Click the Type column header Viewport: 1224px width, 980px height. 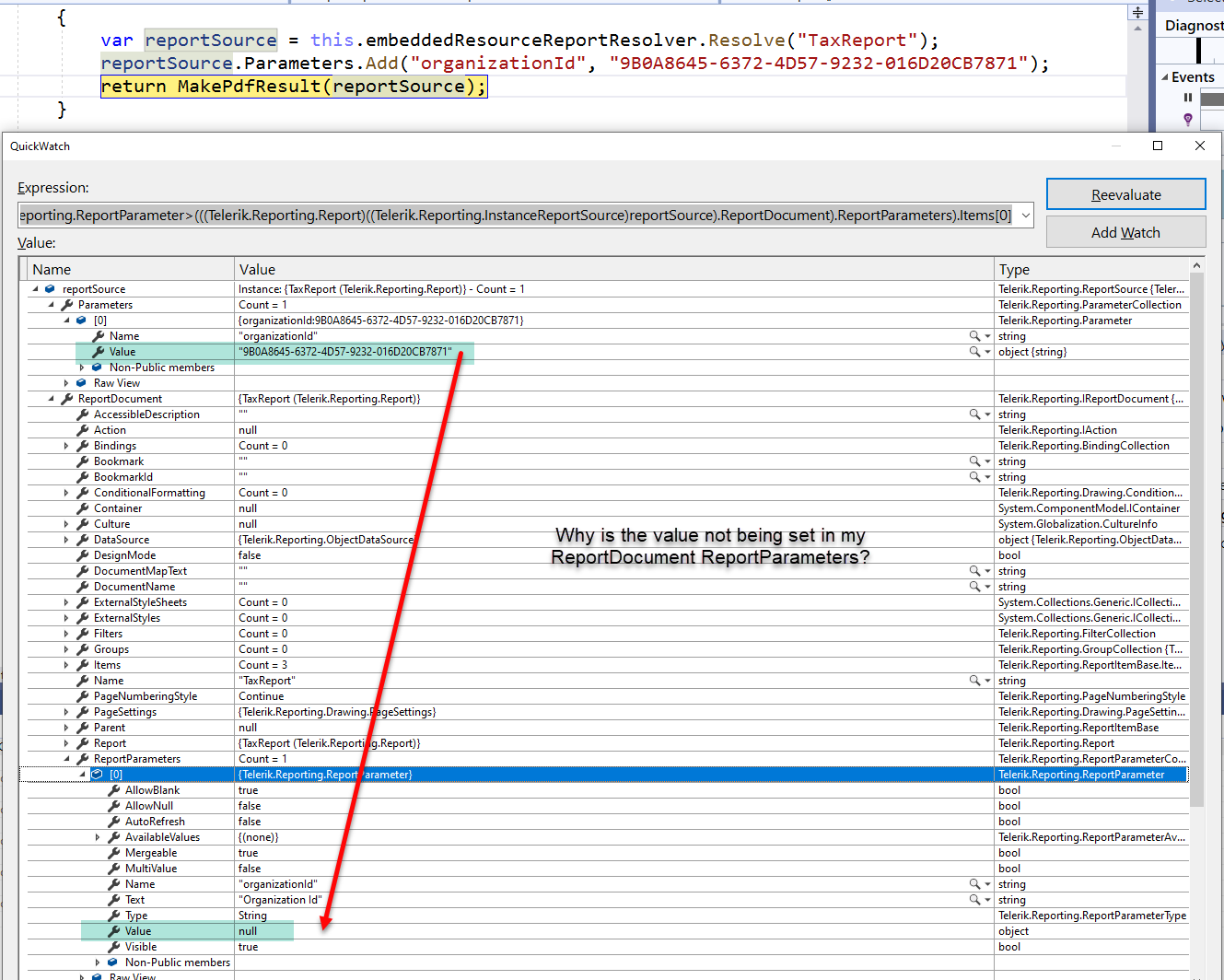pyautogui.click(x=1091, y=269)
